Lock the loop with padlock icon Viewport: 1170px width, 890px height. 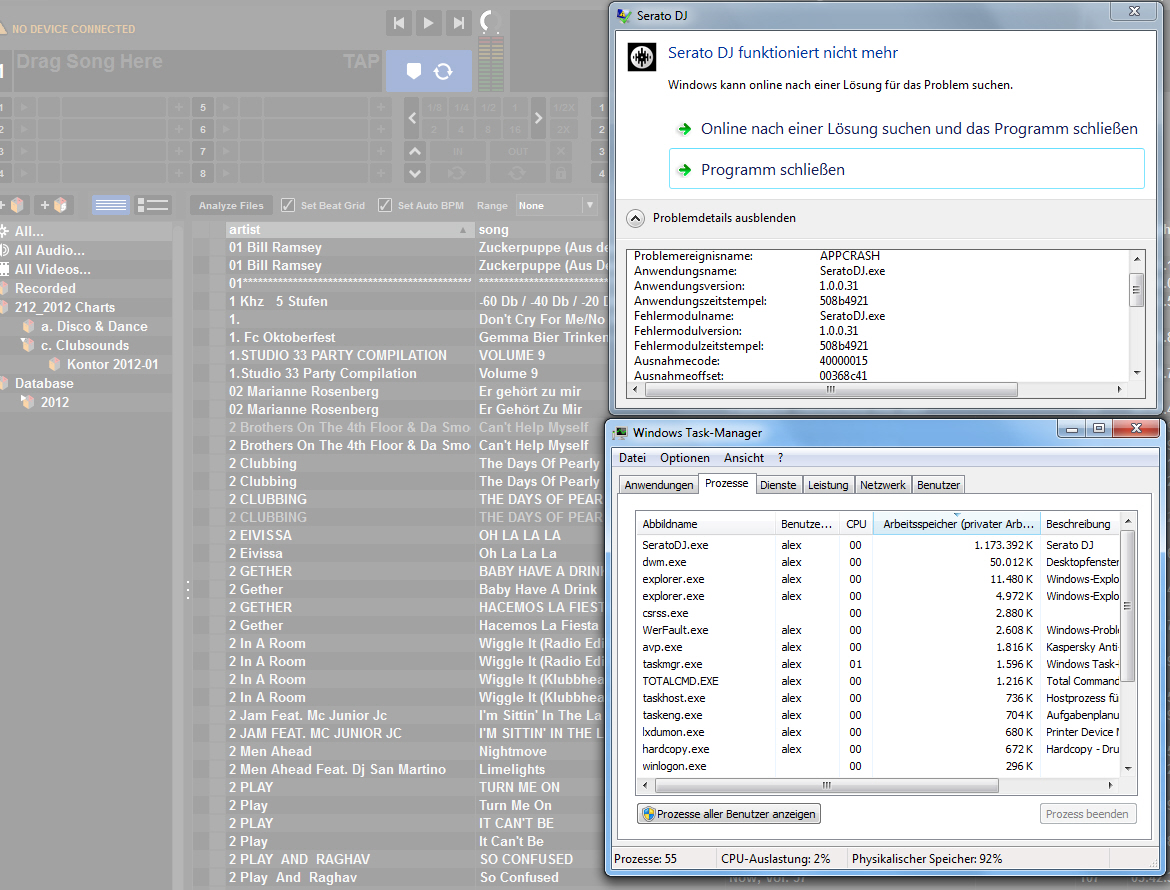click(560, 173)
